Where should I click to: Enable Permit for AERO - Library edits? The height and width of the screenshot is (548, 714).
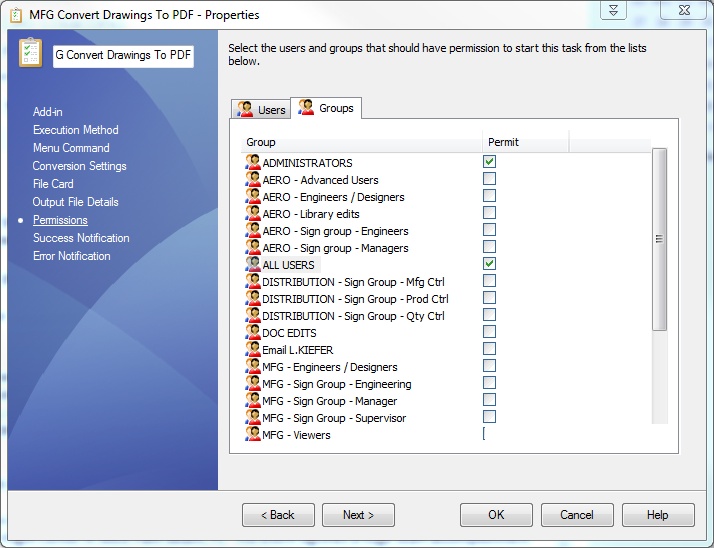(490, 213)
